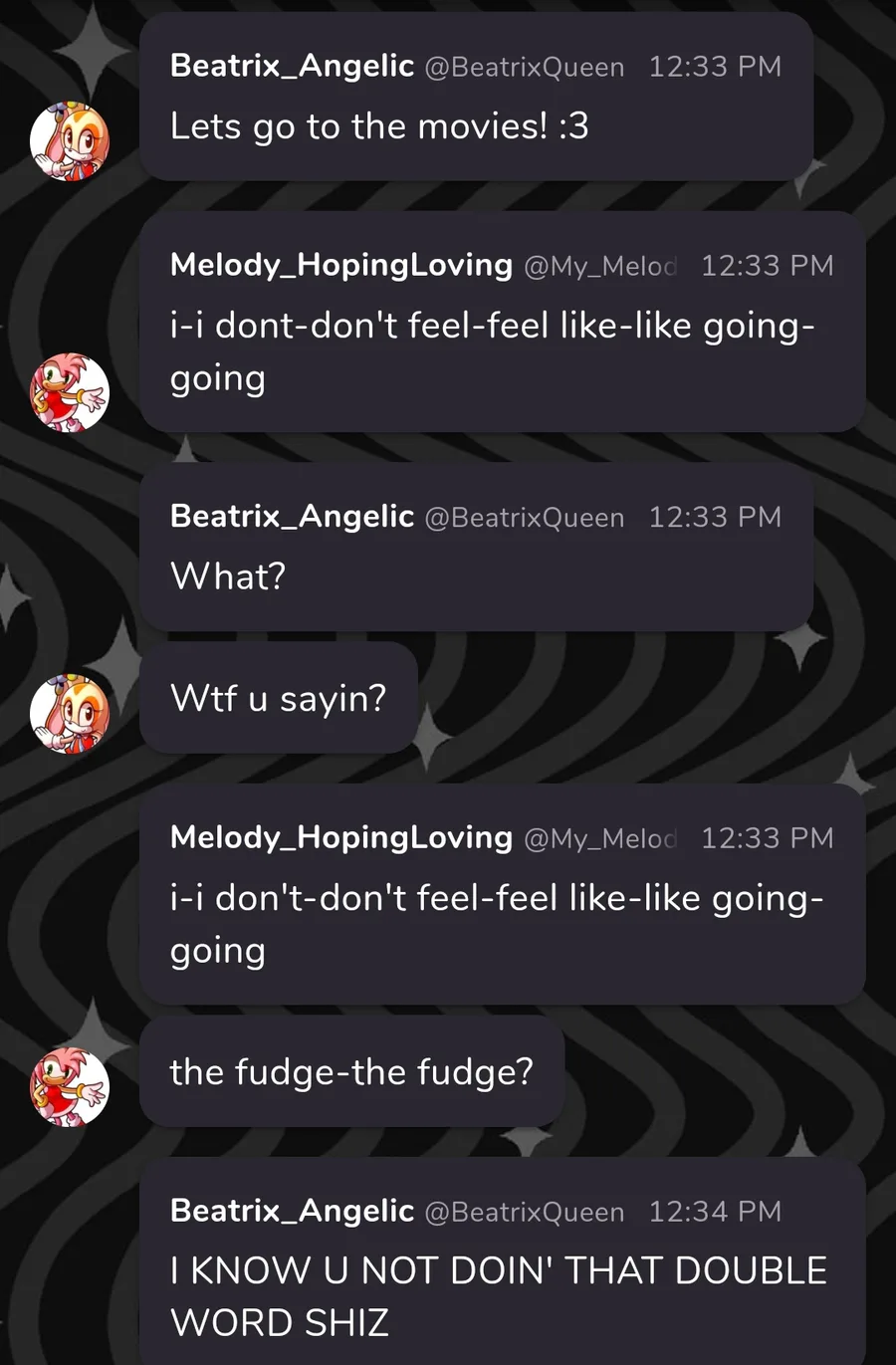Click @BeatrixQueen handle in the topmost message
This screenshot has width=896, height=1365.
(x=525, y=67)
